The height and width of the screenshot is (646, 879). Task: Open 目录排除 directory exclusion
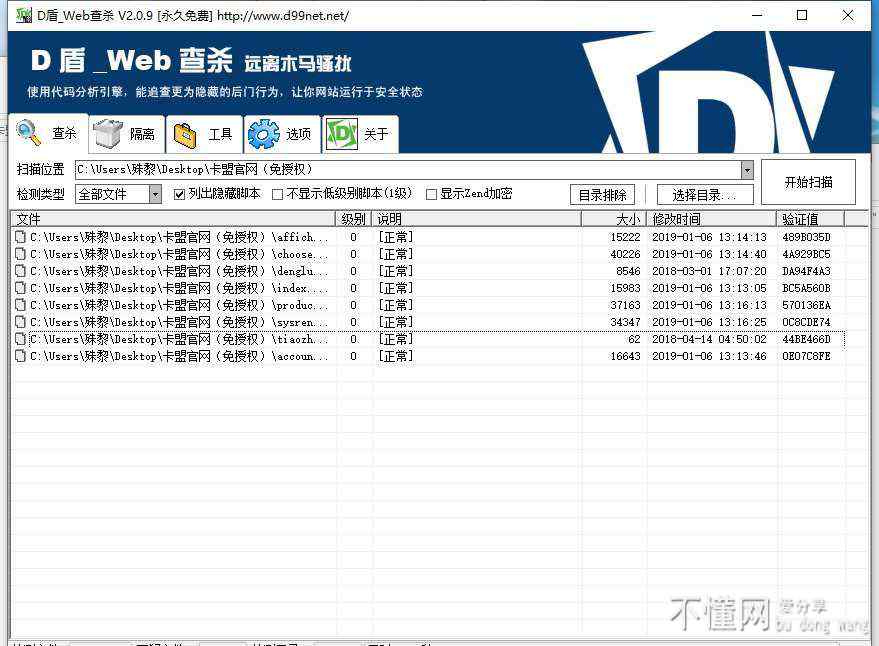[x=603, y=195]
